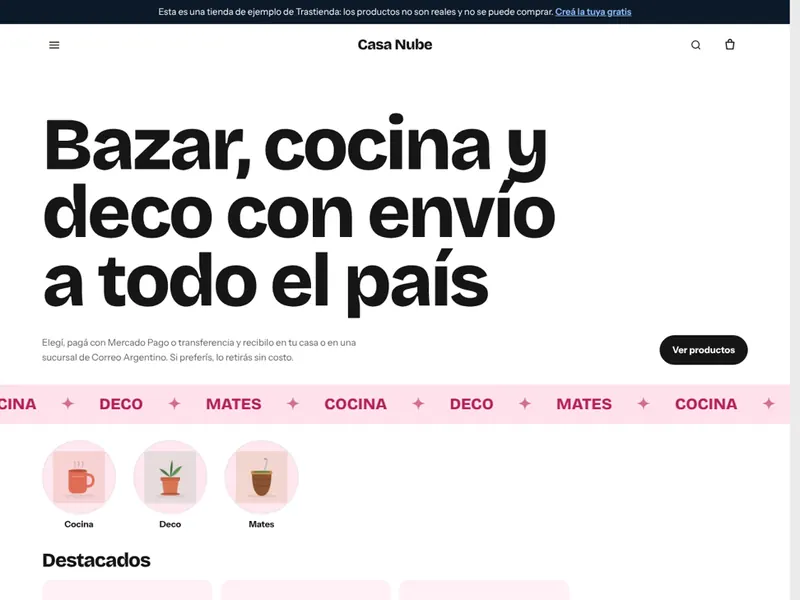Open the search magnifier icon
Viewport: 800px width, 600px height.
pyautogui.click(x=695, y=45)
